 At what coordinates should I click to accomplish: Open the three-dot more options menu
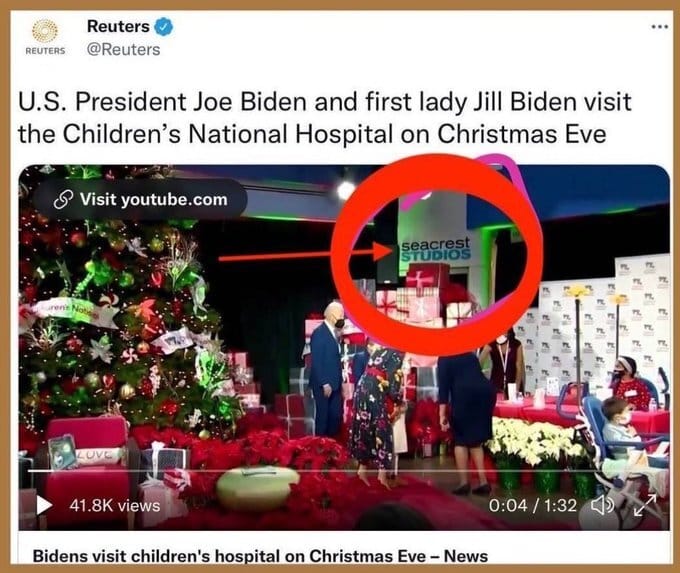pos(660,27)
